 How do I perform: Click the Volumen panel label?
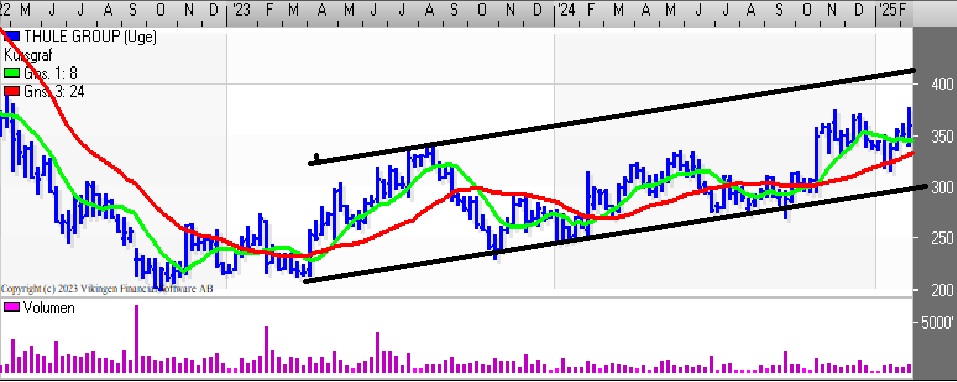[x=49, y=308]
